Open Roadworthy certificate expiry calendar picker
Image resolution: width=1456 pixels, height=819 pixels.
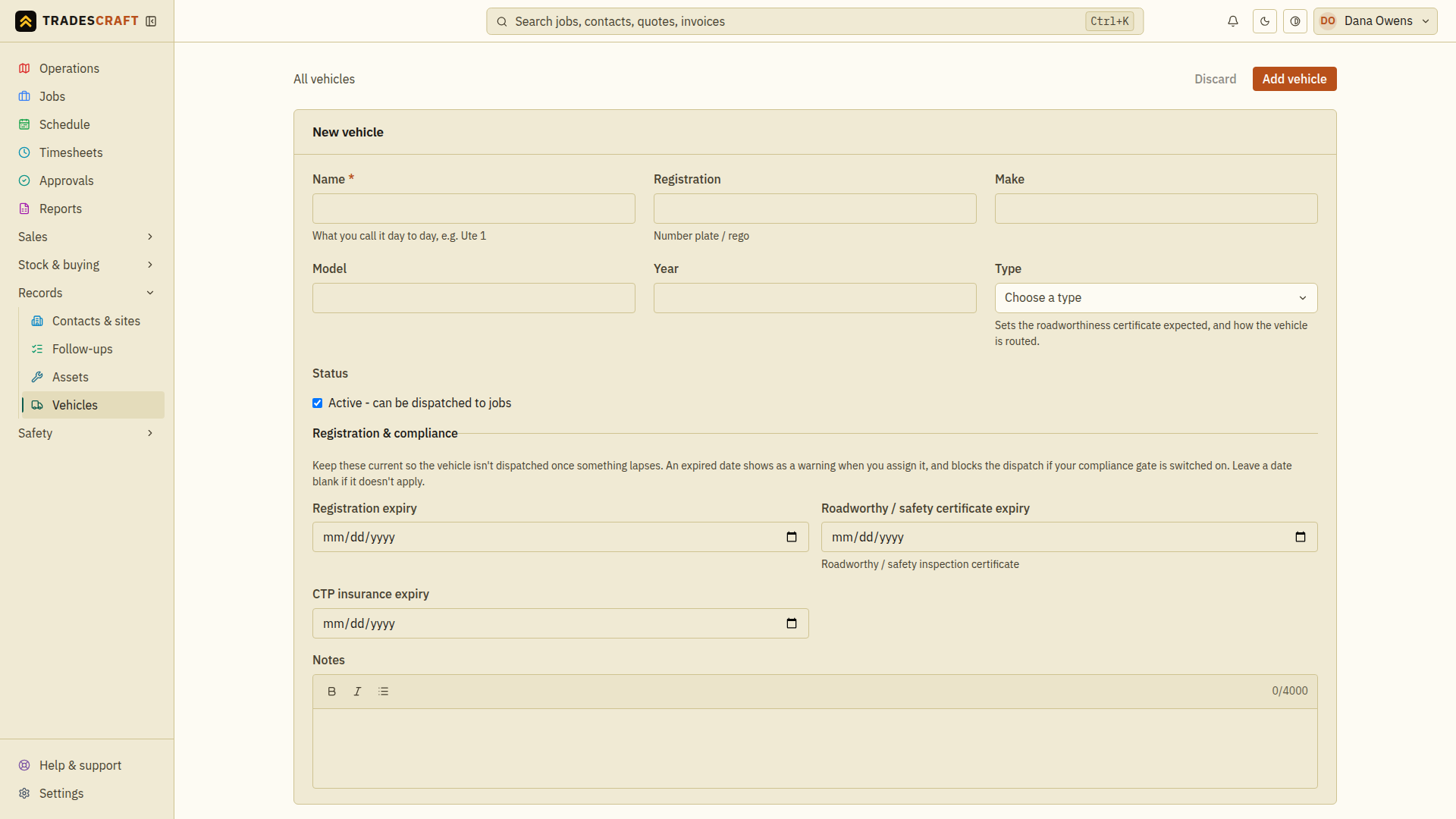click(x=1301, y=537)
